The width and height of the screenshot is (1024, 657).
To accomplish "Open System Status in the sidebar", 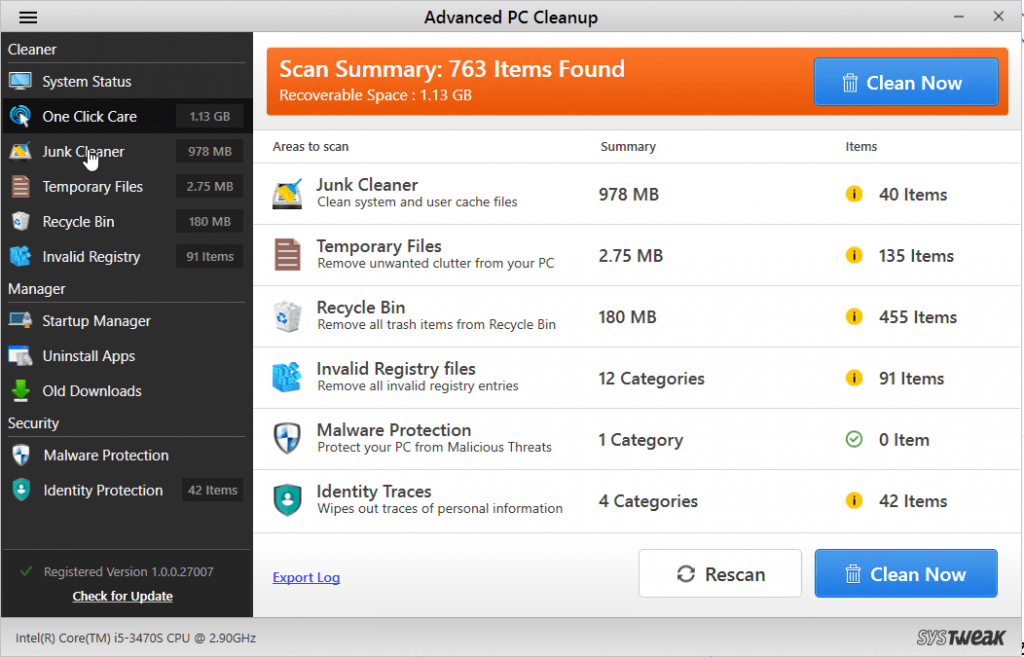I will 127,82.
